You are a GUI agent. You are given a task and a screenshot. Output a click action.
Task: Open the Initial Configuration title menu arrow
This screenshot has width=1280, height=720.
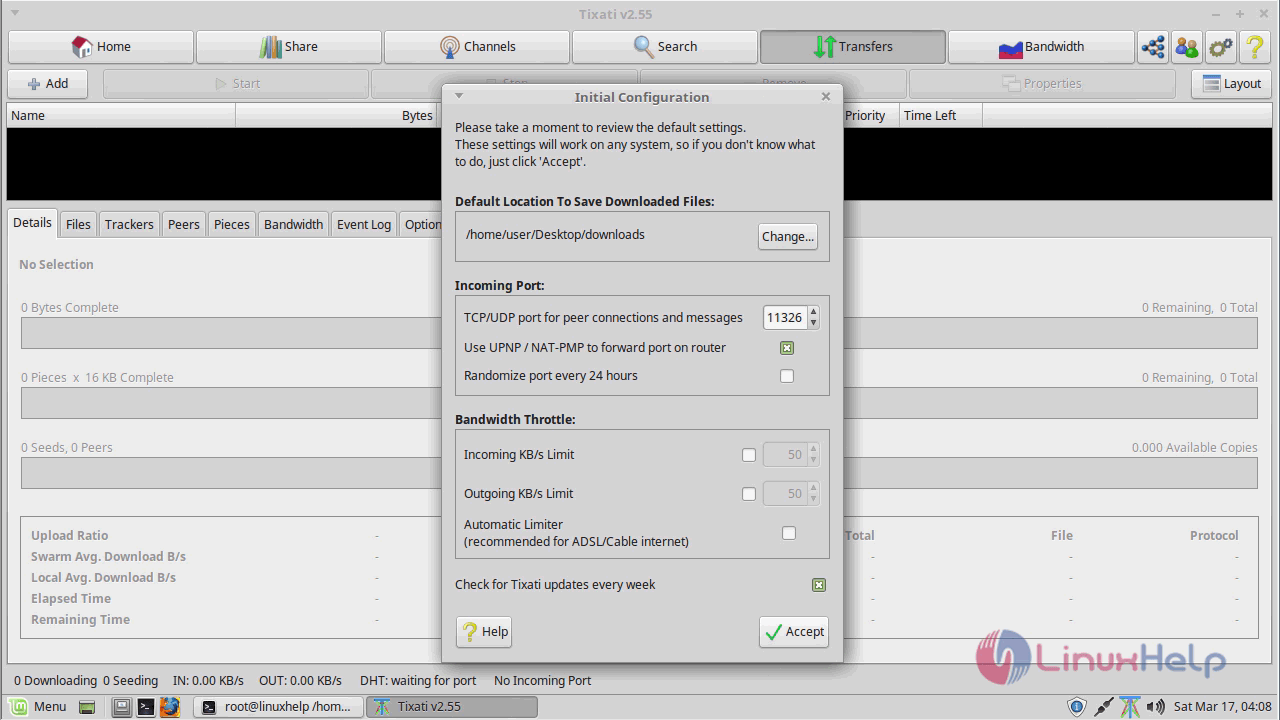click(459, 96)
